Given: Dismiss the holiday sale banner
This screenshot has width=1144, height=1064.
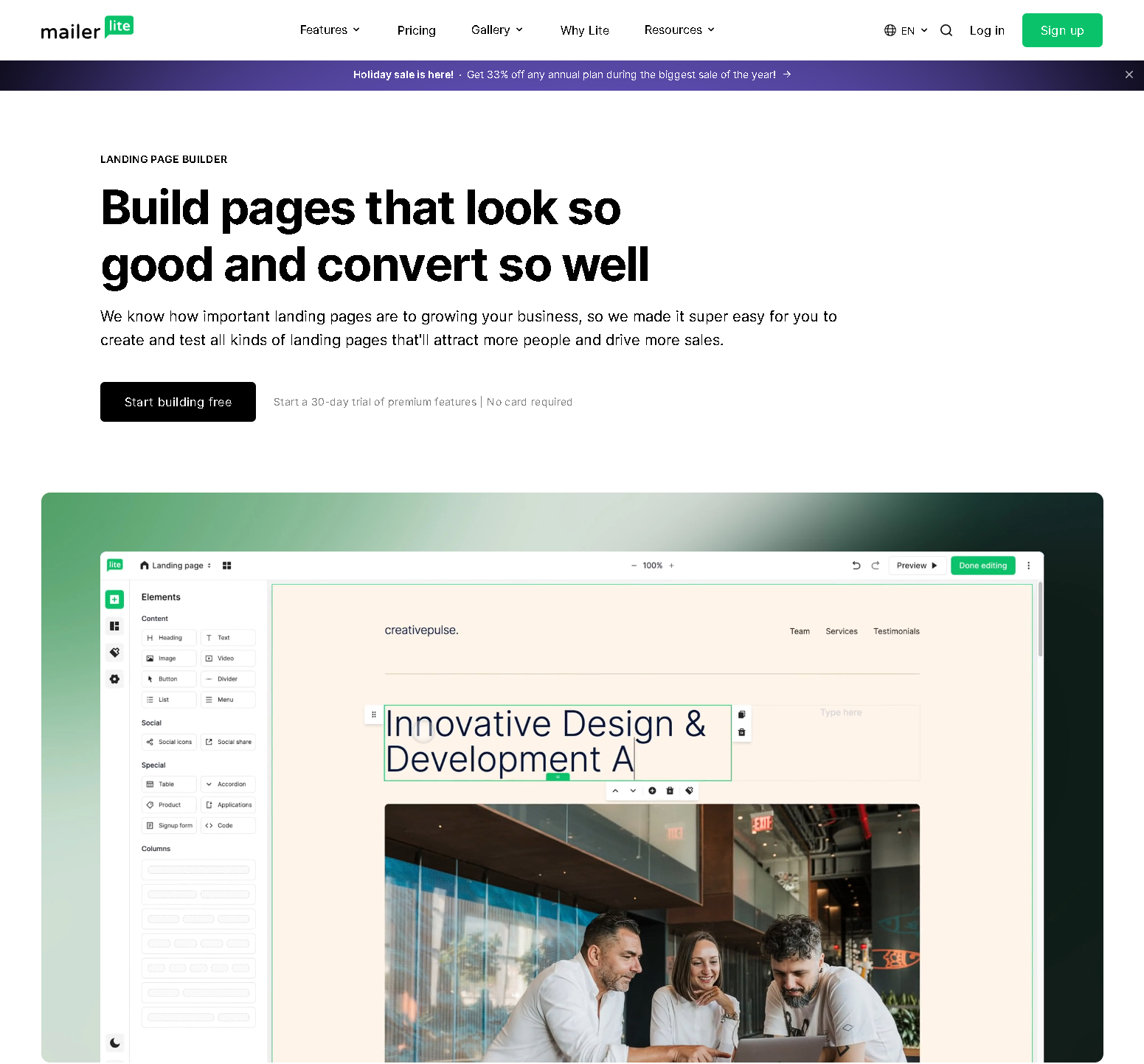Looking at the screenshot, I should tap(1129, 74).
